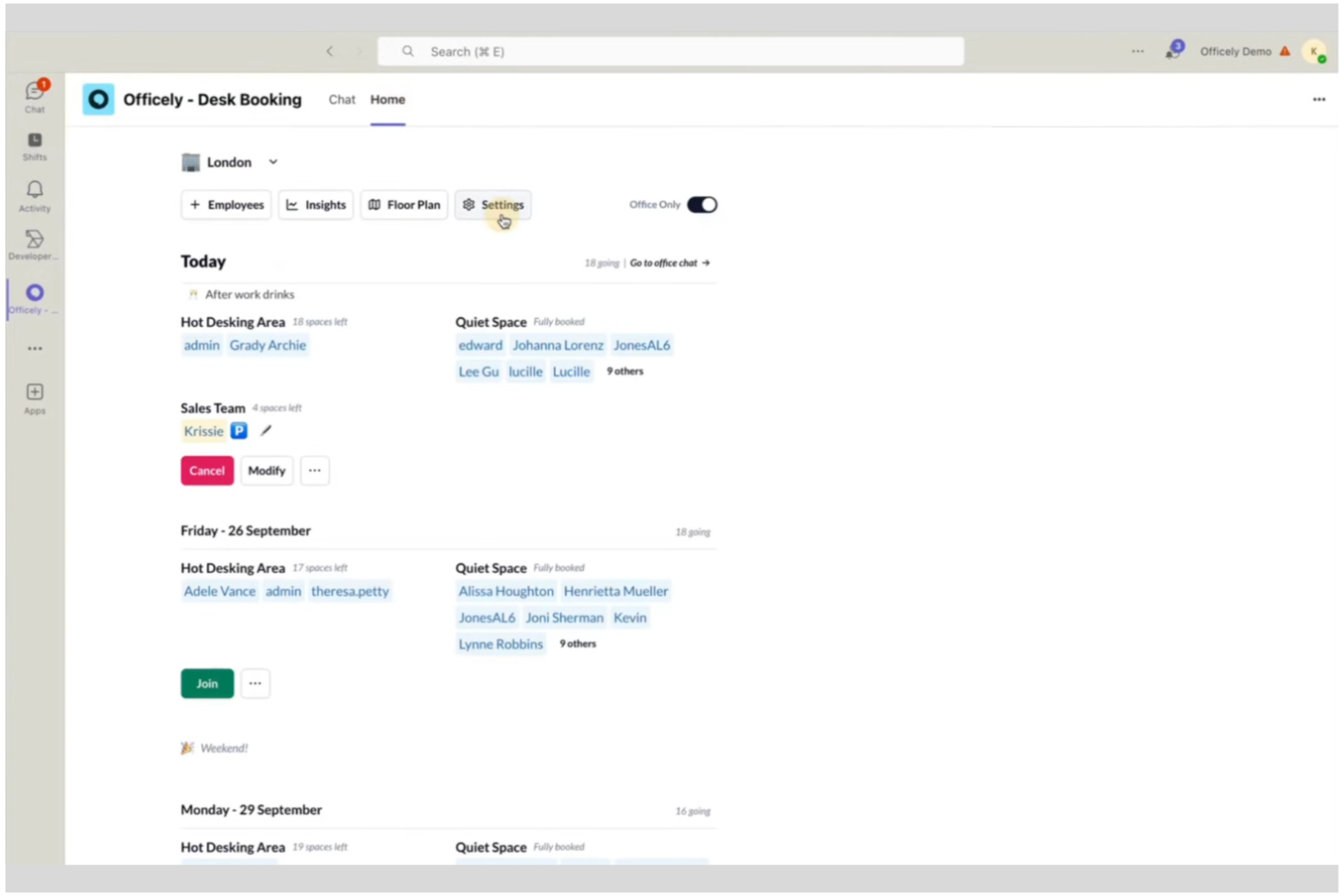Cancel today's booking
The width and height of the screenshot is (1344, 896).
click(207, 470)
